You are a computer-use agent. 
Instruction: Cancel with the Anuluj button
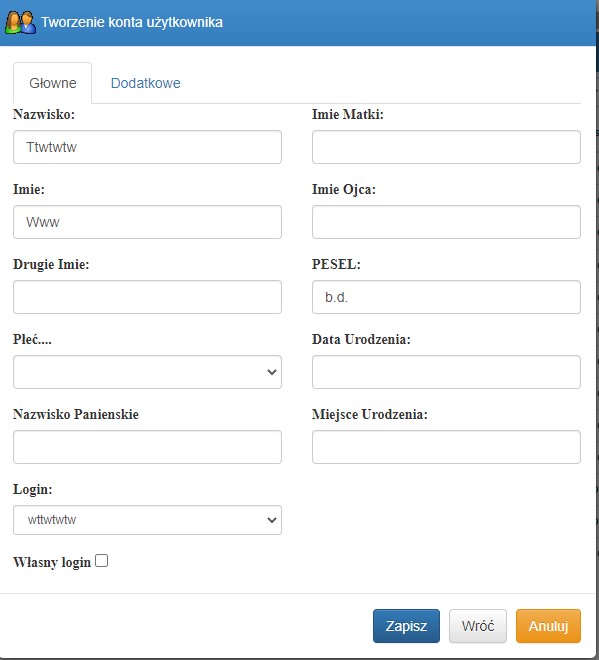[548, 626]
